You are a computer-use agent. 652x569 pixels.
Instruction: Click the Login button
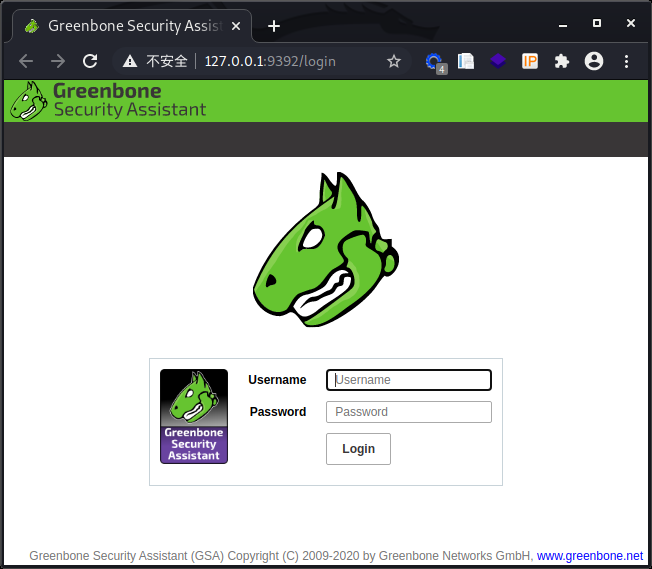pyautogui.click(x=358, y=449)
